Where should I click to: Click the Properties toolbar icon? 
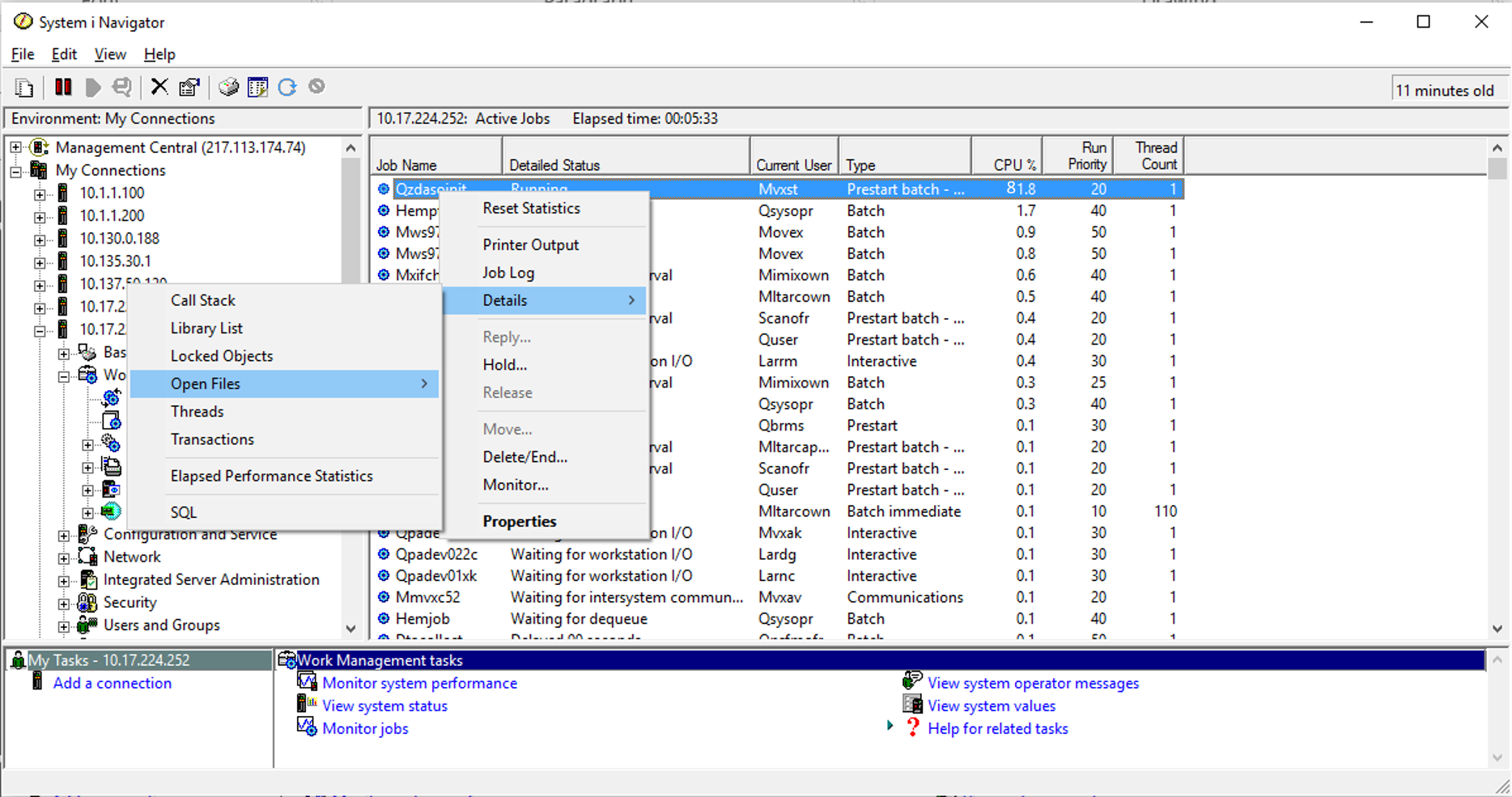click(x=189, y=87)
